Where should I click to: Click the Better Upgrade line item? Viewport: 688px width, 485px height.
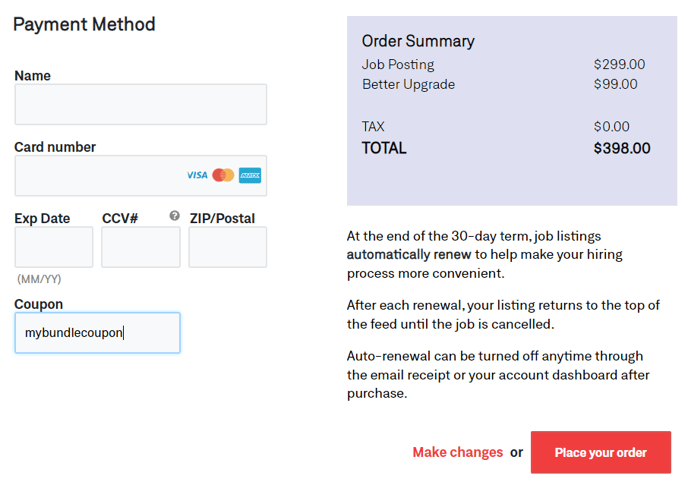(x=408, y=84)
